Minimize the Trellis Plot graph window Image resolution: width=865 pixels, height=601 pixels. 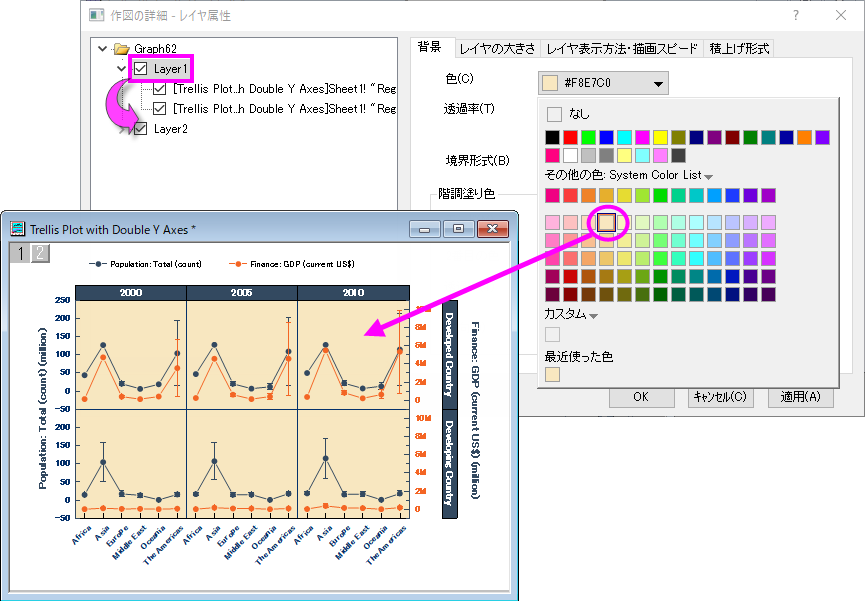tap(425, 228)
